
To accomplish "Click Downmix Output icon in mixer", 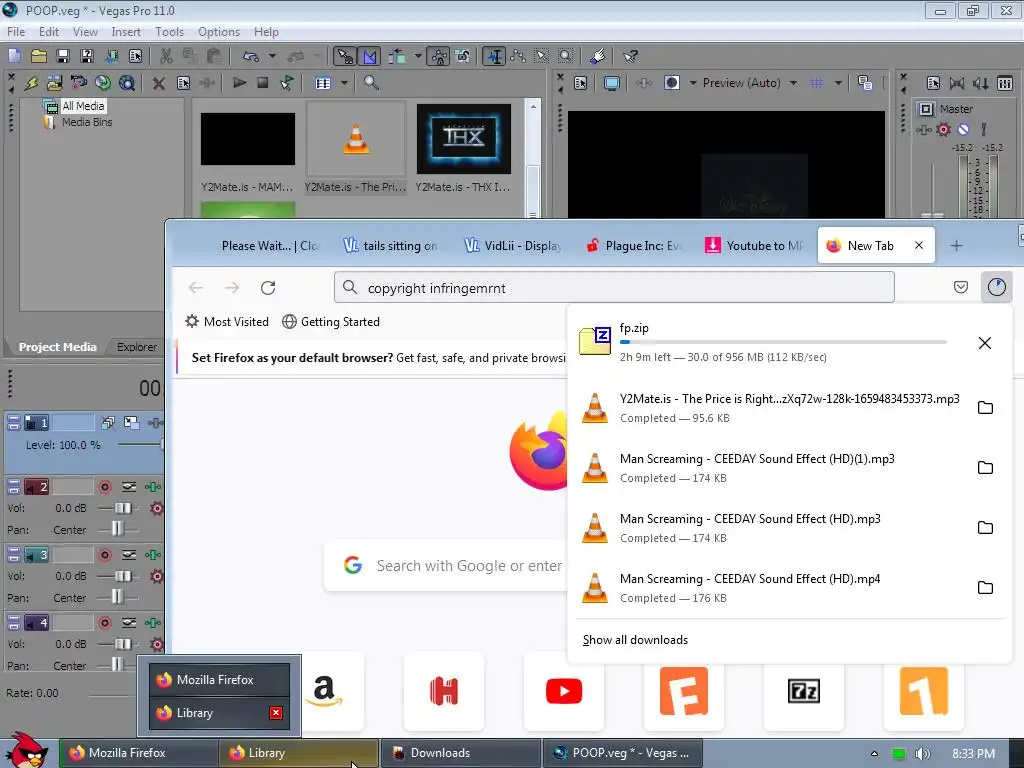I will point(957,83).
